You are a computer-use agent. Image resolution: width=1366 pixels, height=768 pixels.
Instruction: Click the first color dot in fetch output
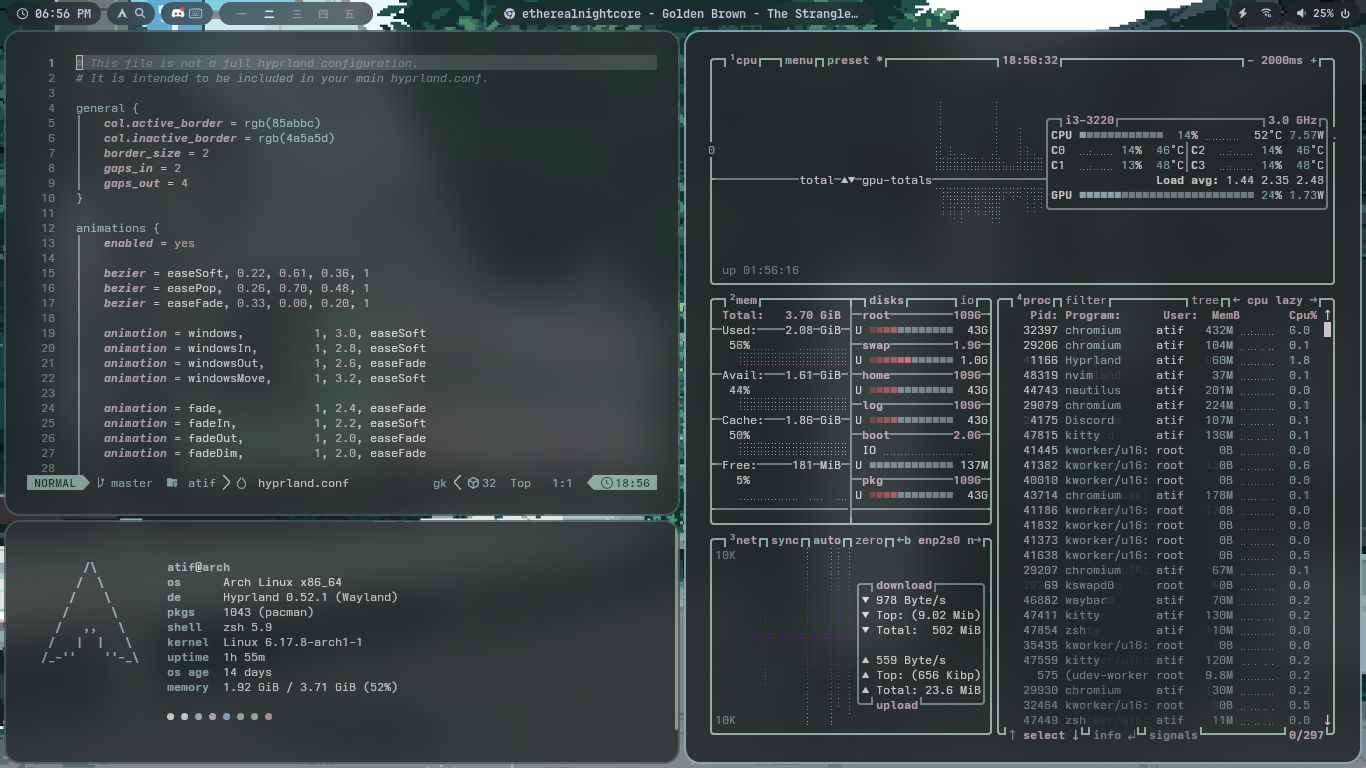171,716
